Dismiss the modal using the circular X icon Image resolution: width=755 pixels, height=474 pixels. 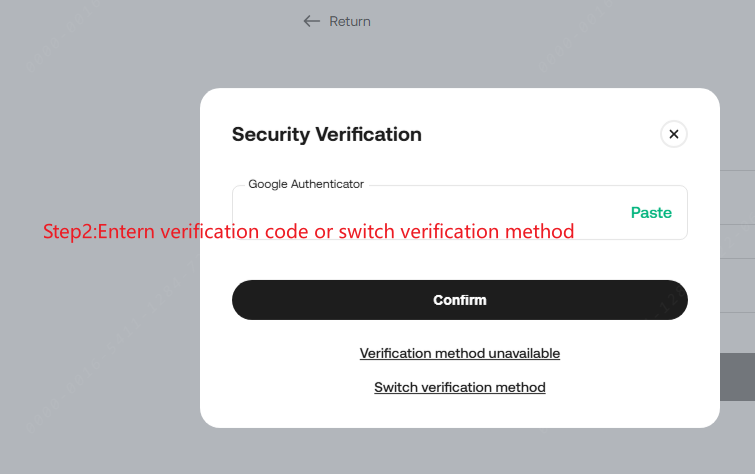click(674, 134)
